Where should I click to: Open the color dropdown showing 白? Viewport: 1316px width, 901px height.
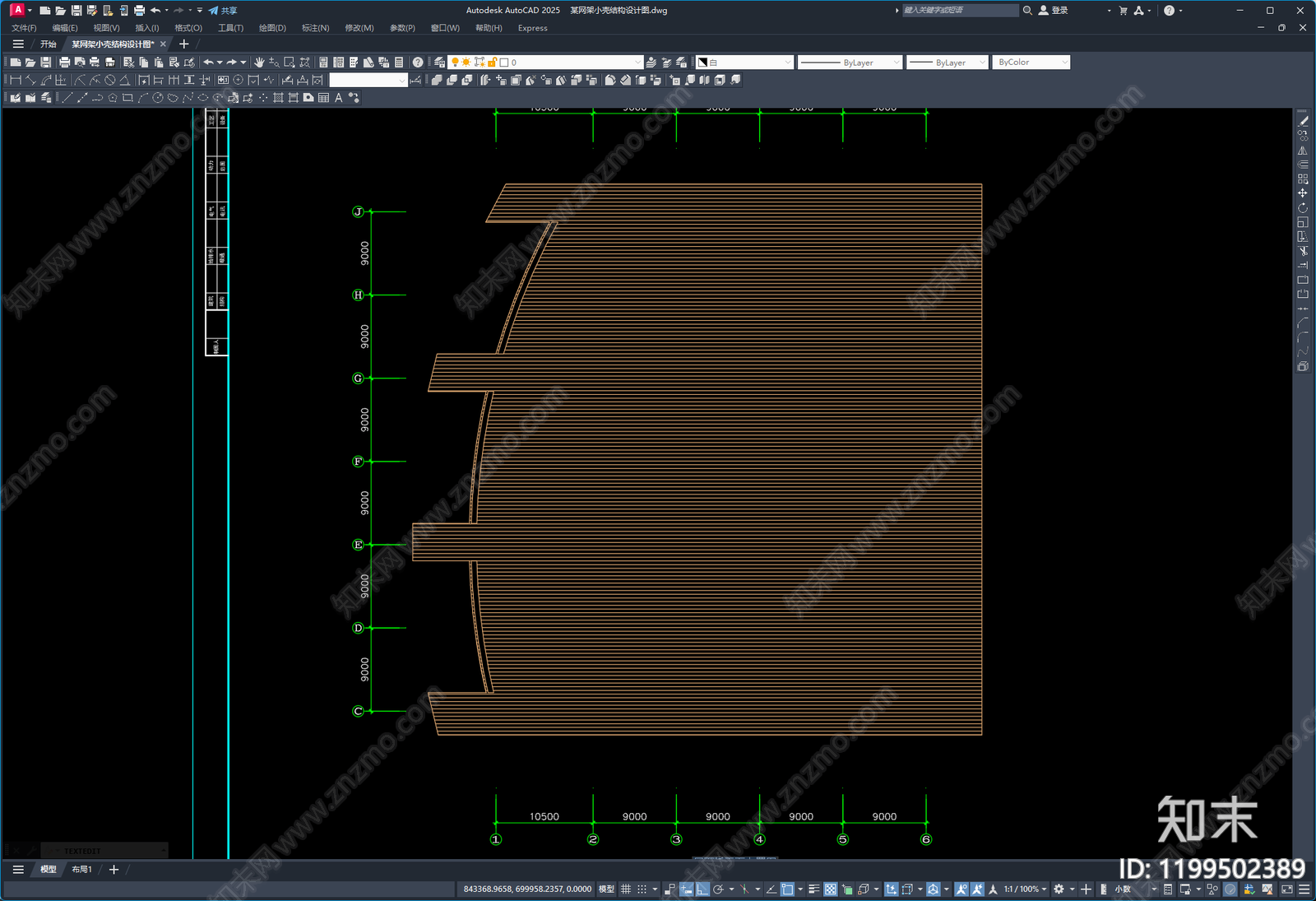[x=744, y=63]
